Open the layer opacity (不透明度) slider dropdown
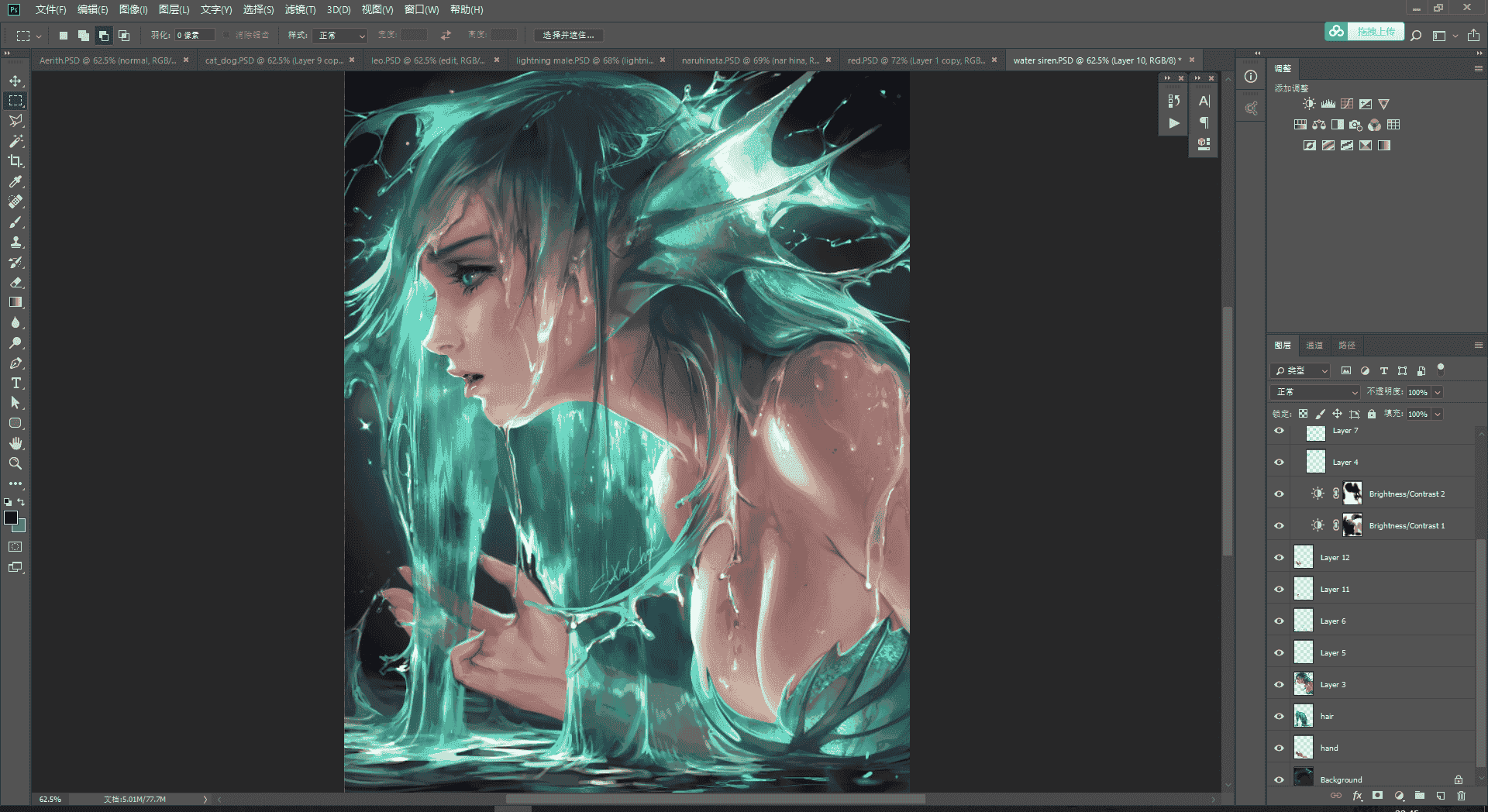This screenshot has width=1488, height=812. tap(1438, 392)
